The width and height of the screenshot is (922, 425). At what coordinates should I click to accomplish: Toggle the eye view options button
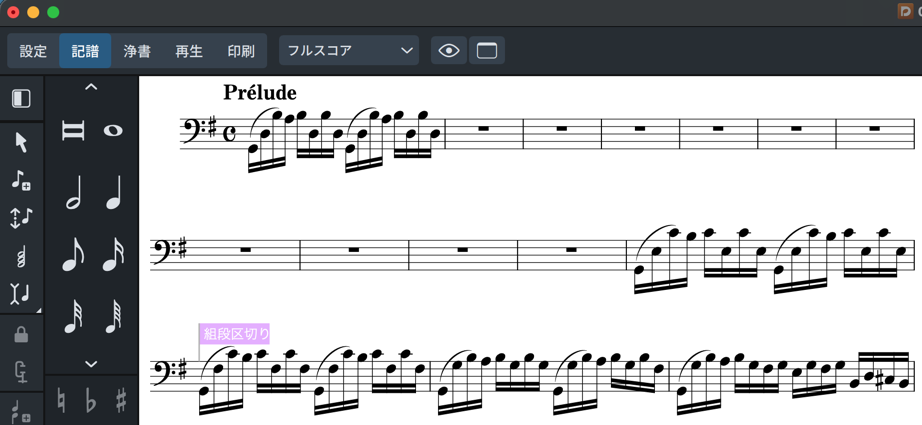pyautogui.click(x=449, y=51)
